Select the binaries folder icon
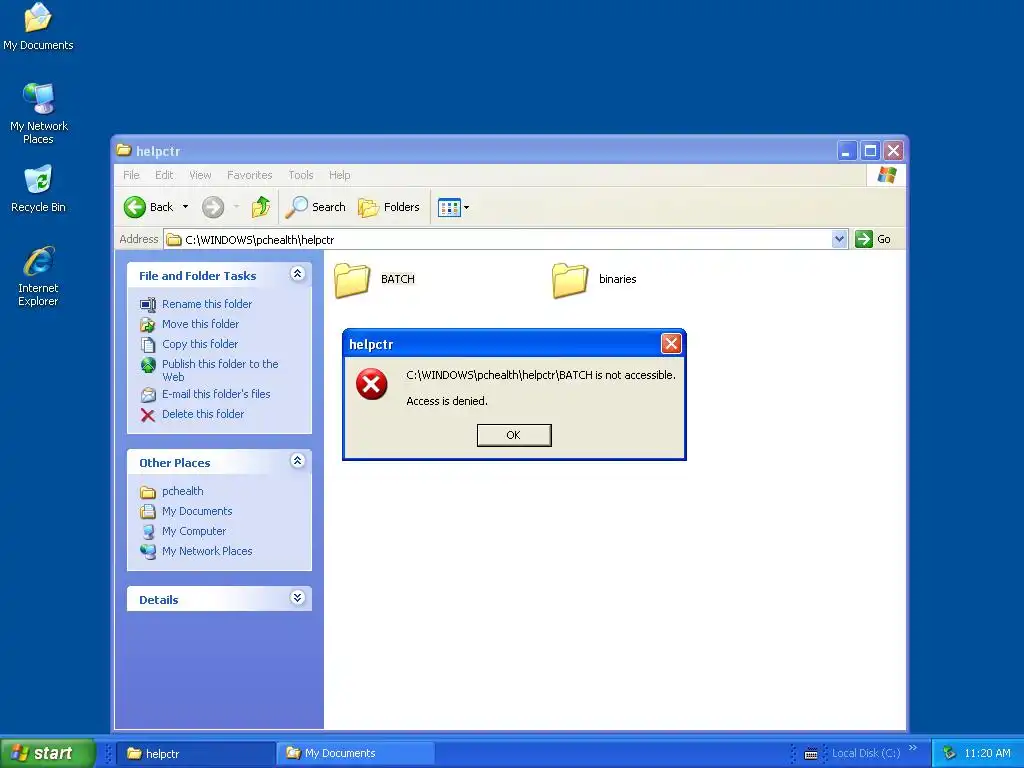Image resolution: width=1024 pixels, height=768 pixels. 569,280
